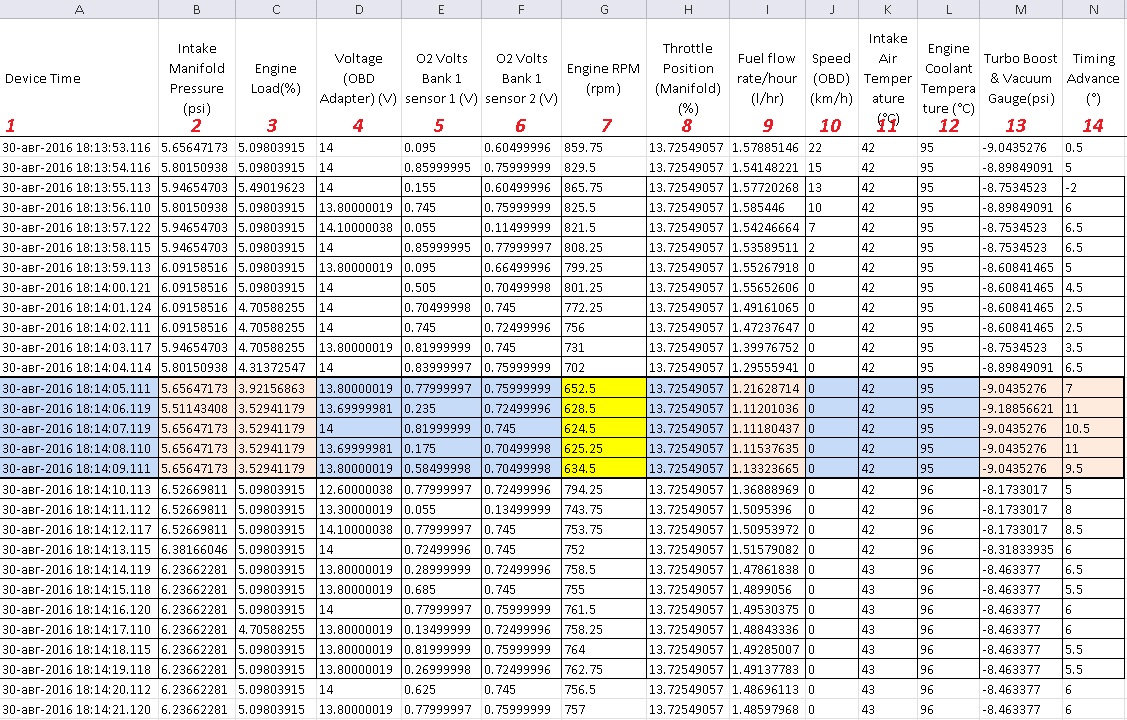Click 'Turbo Boost & Vacuum Gauge(psi)' header

coord(1021,78)
